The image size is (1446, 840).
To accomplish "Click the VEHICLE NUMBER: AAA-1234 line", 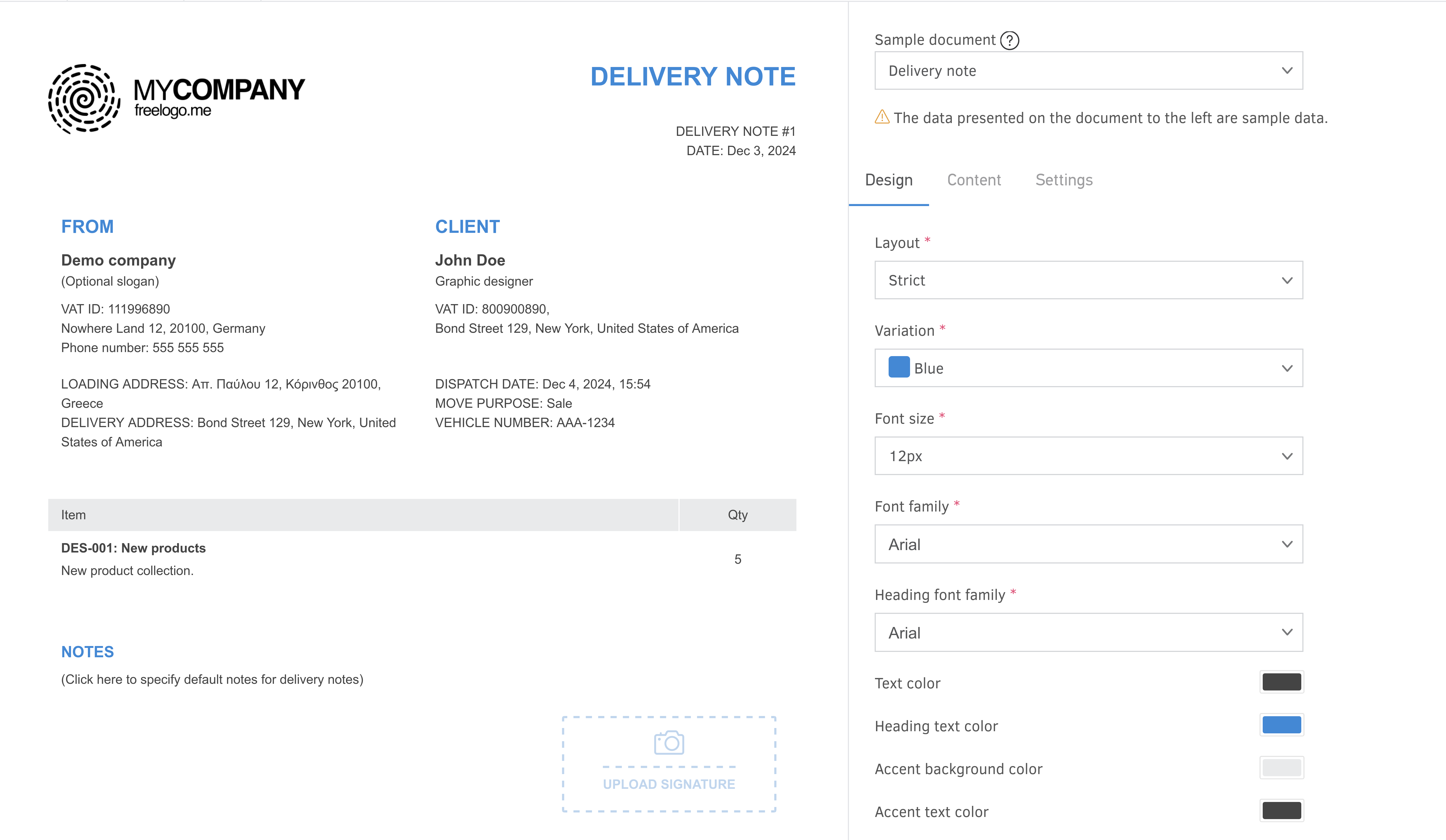I will tap(524, 423).
